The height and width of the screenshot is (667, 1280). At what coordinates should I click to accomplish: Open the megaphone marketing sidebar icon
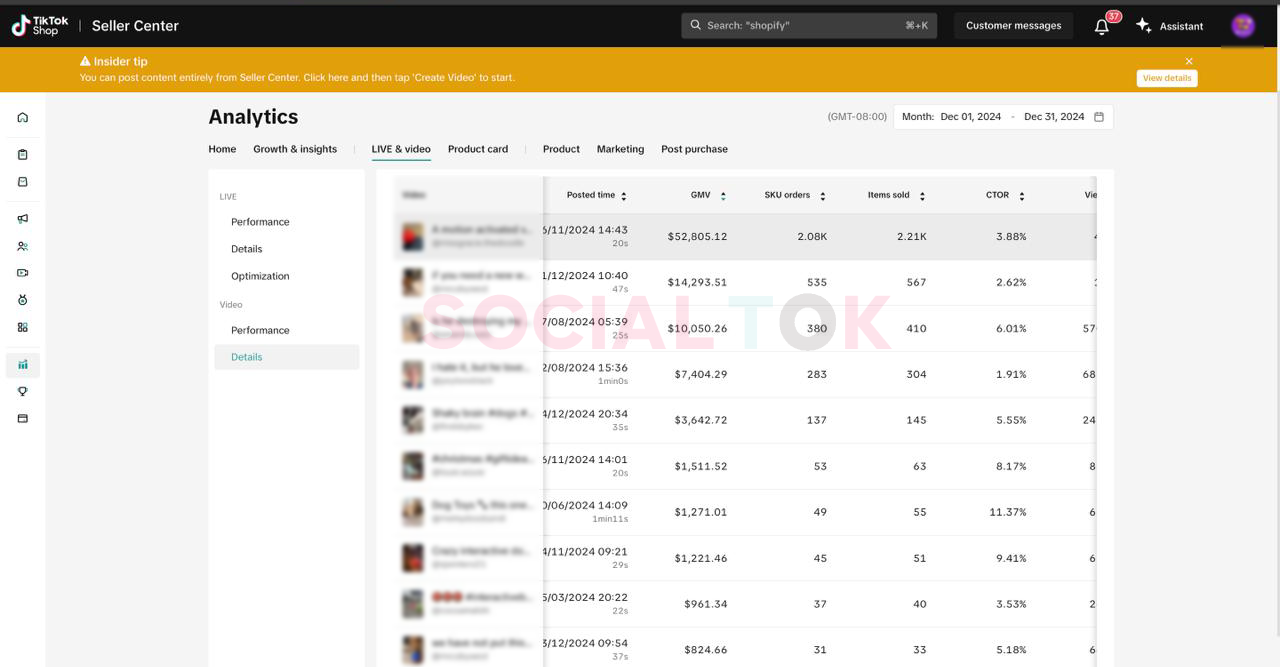(x=23, y=219)
